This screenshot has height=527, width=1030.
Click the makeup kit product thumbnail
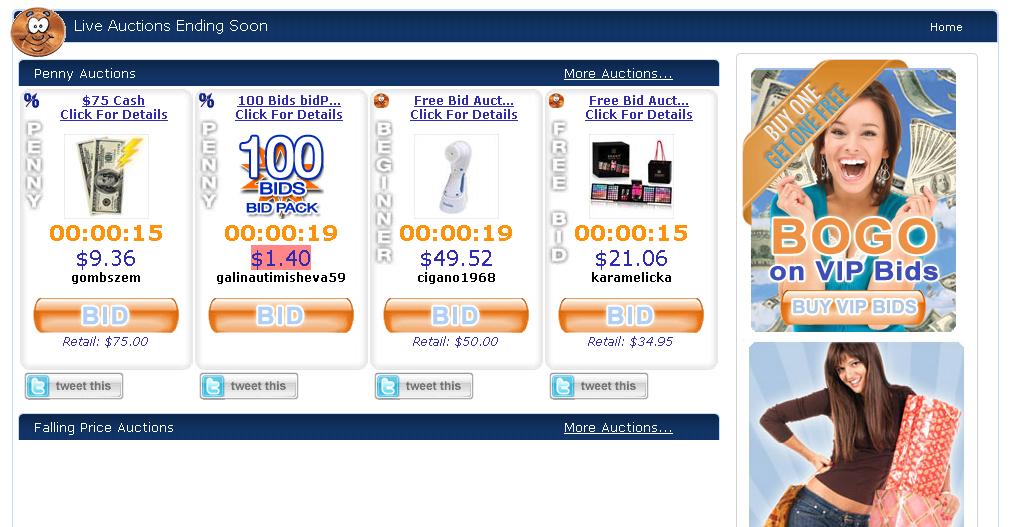tap(631, 176)
